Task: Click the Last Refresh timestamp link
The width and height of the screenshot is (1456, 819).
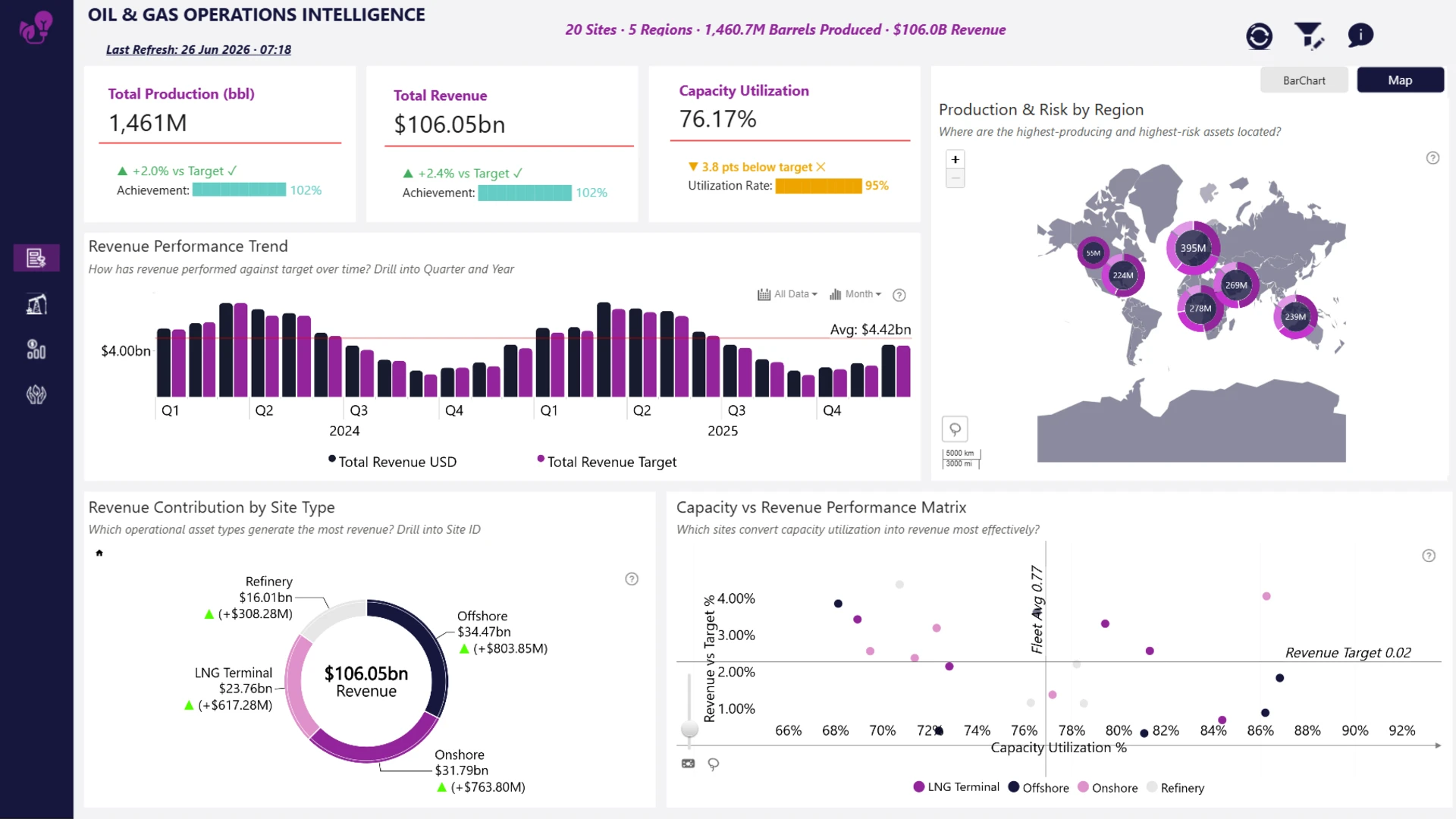Action: tap(198, 49)
